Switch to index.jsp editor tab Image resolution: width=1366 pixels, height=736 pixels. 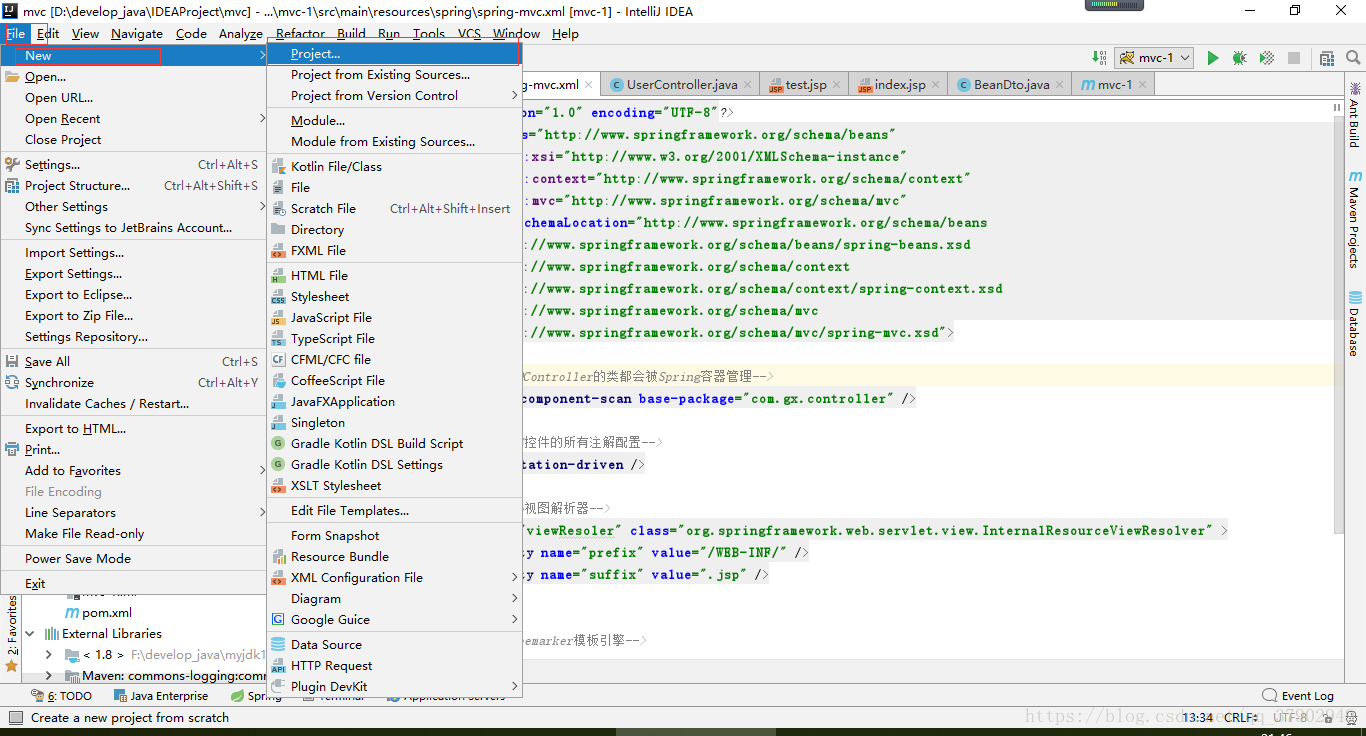tap(899, 85)
